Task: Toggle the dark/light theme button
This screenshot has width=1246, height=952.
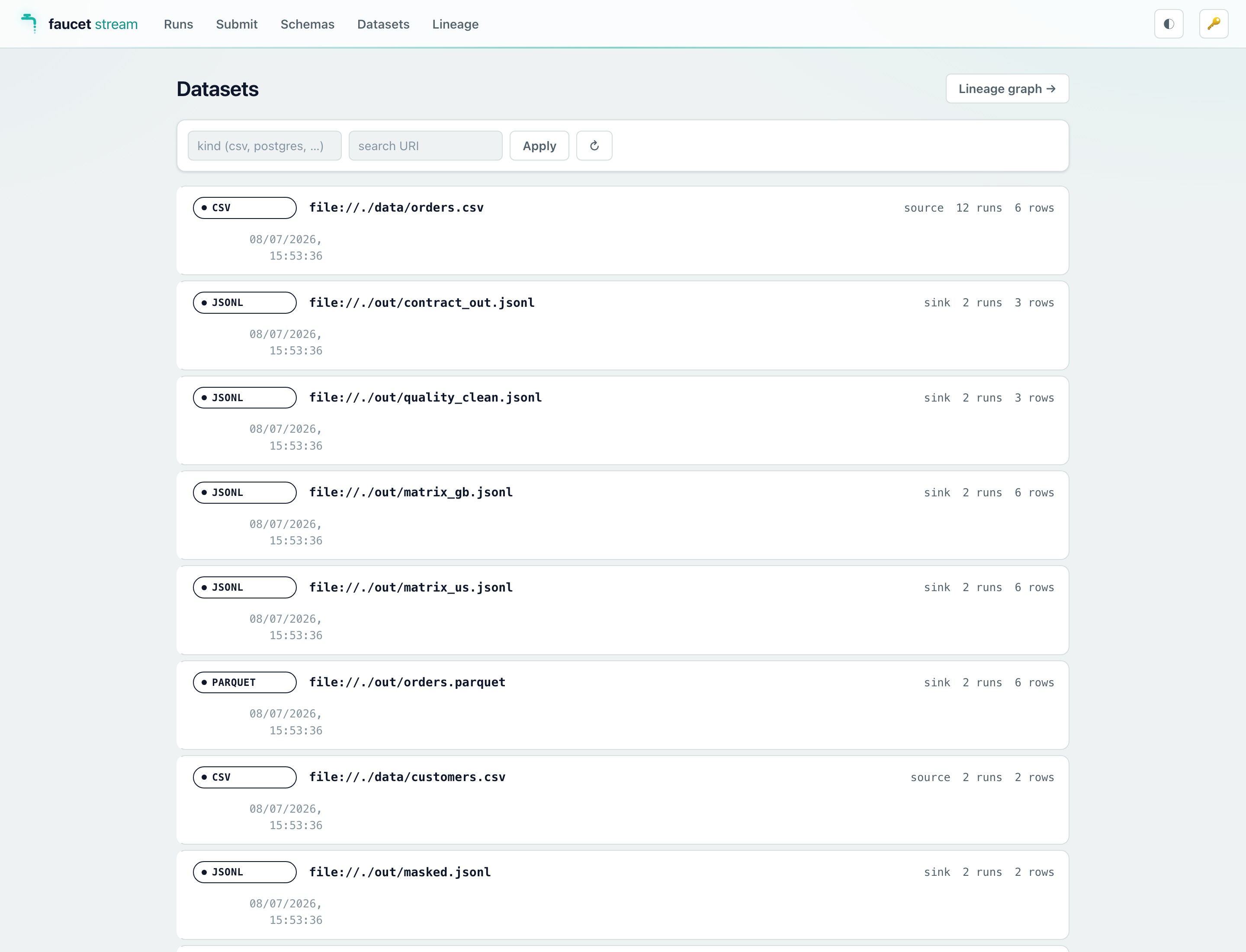Action: click(1169, 24)
